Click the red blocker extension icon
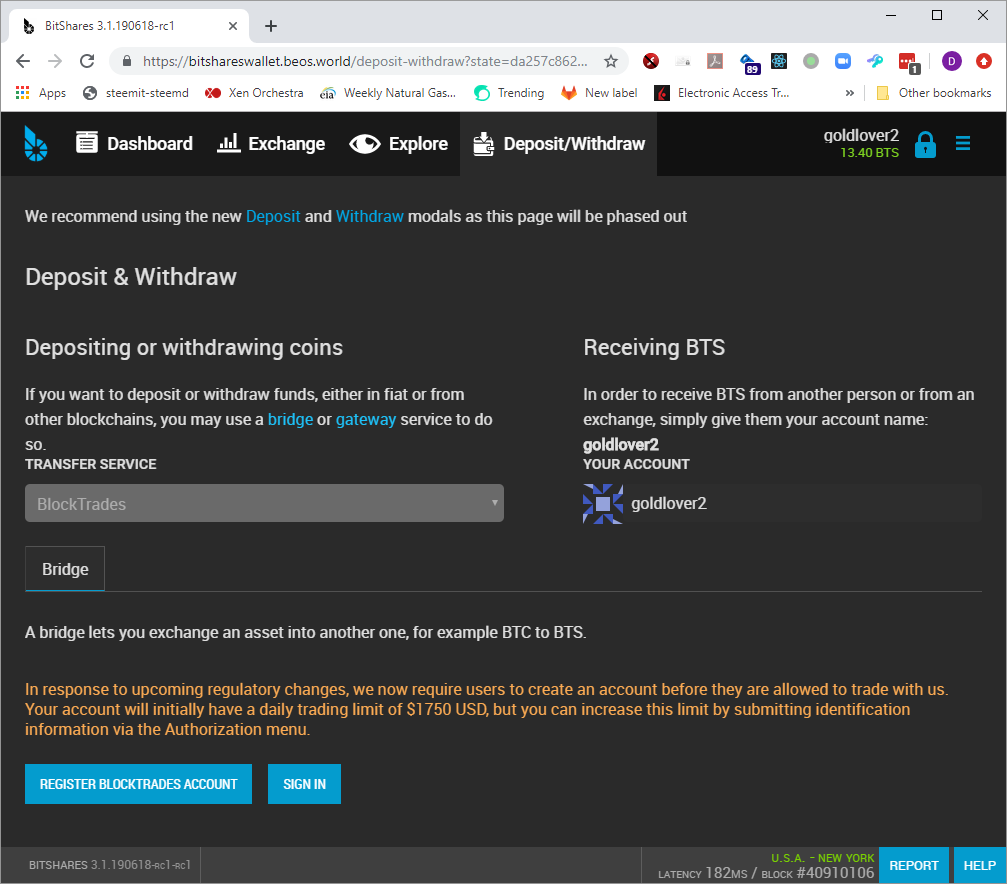The height and width of the screenshot is (884, 1007). pyautogui.click(x=651, y=61)
